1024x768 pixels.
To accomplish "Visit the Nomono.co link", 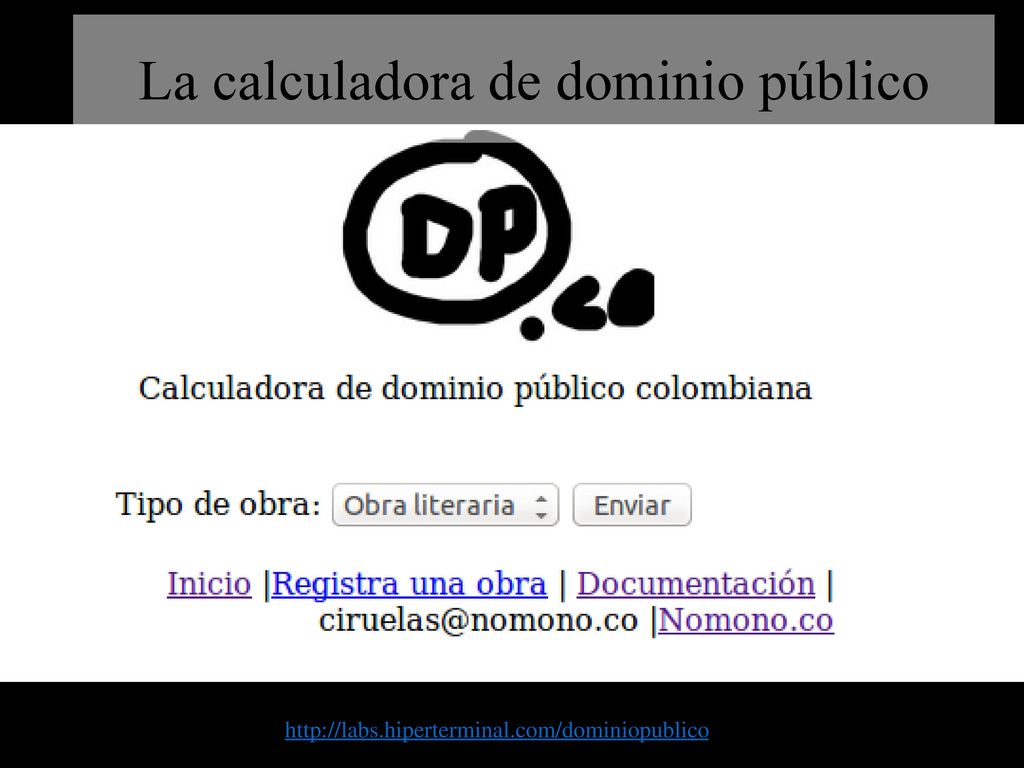I will (x=746, y=620).
